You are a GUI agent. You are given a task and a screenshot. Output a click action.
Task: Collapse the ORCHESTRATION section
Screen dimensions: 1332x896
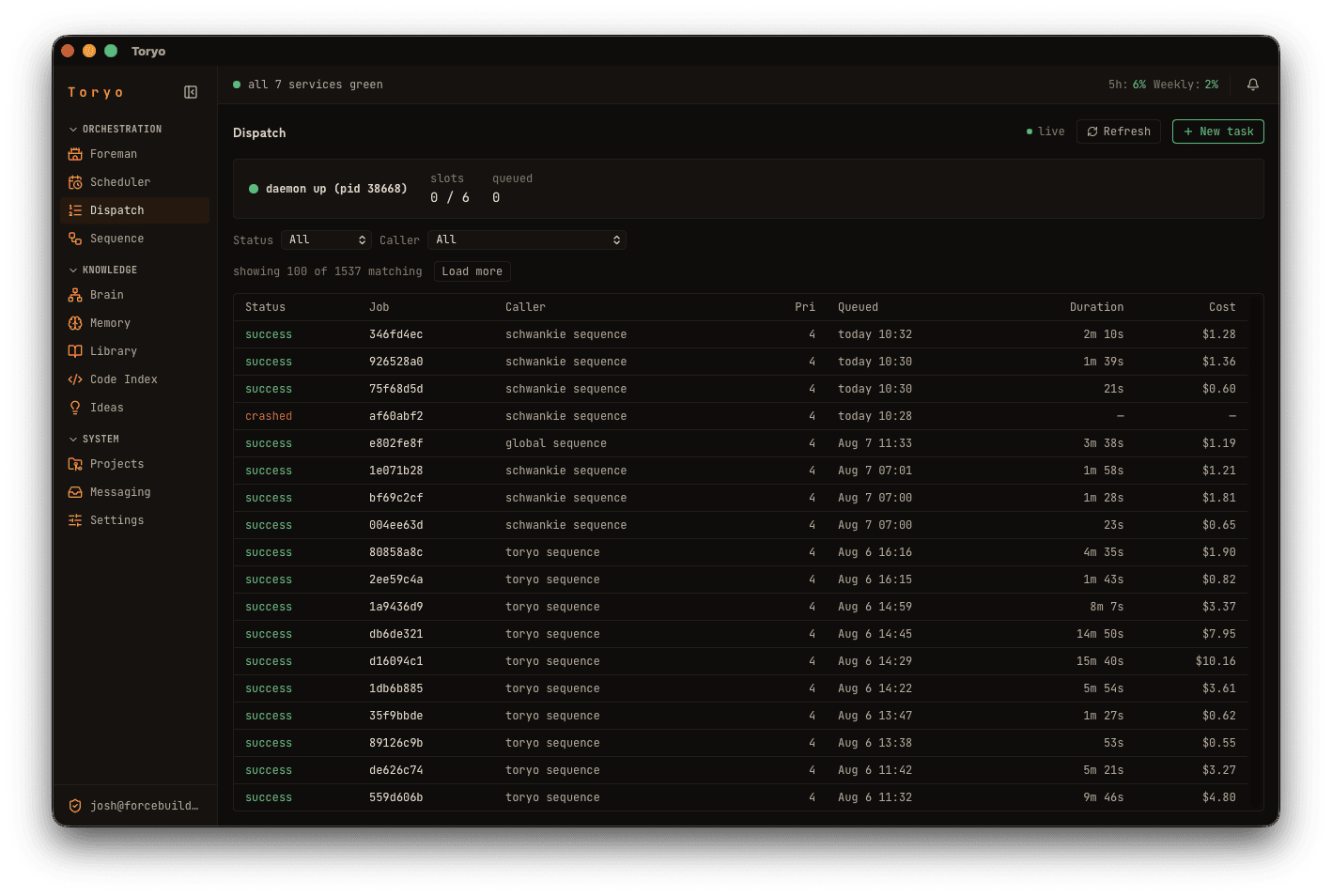[x=115, y=129]
